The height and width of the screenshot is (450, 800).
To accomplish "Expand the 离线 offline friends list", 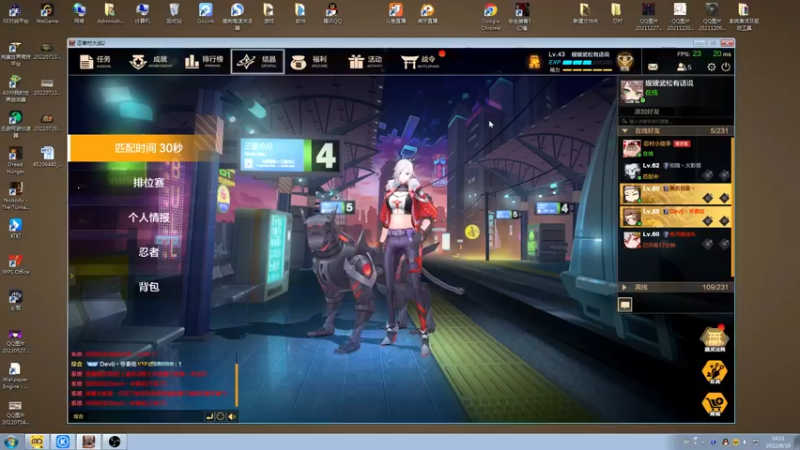I will 624,287.
